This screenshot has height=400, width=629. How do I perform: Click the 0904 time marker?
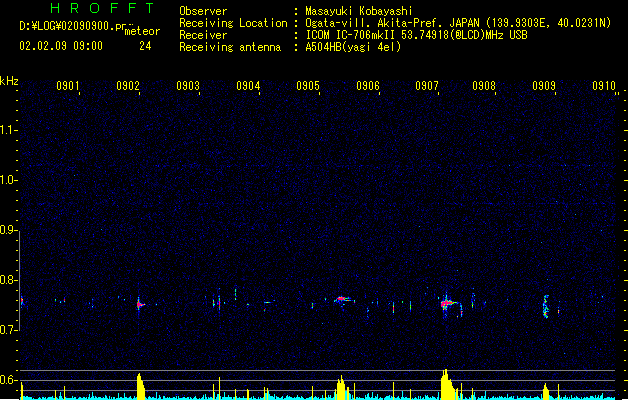click(248, 85)
